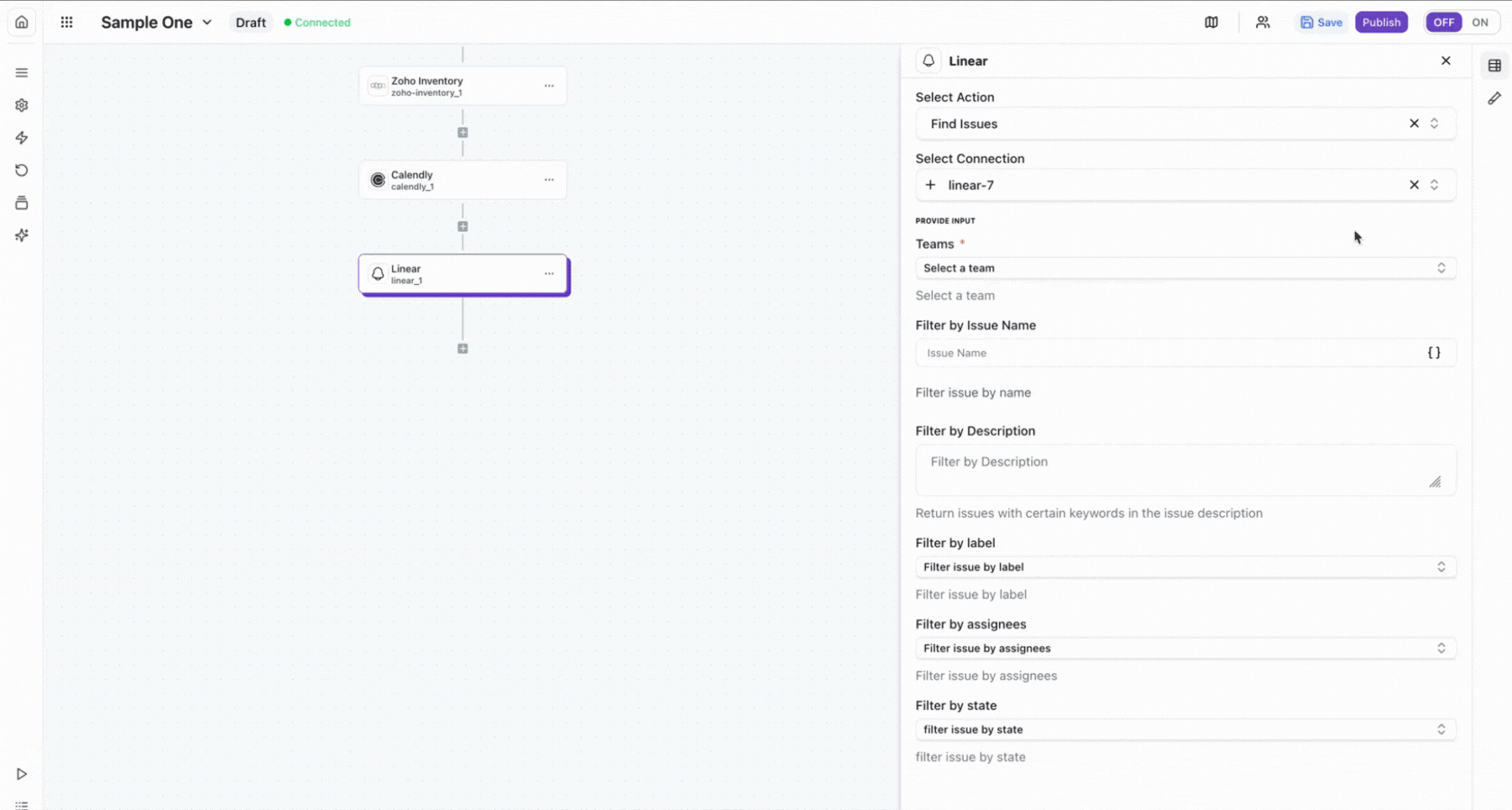
Task: Expand the filter issue by state dropdown
Action: click(x=1185, y=730)
